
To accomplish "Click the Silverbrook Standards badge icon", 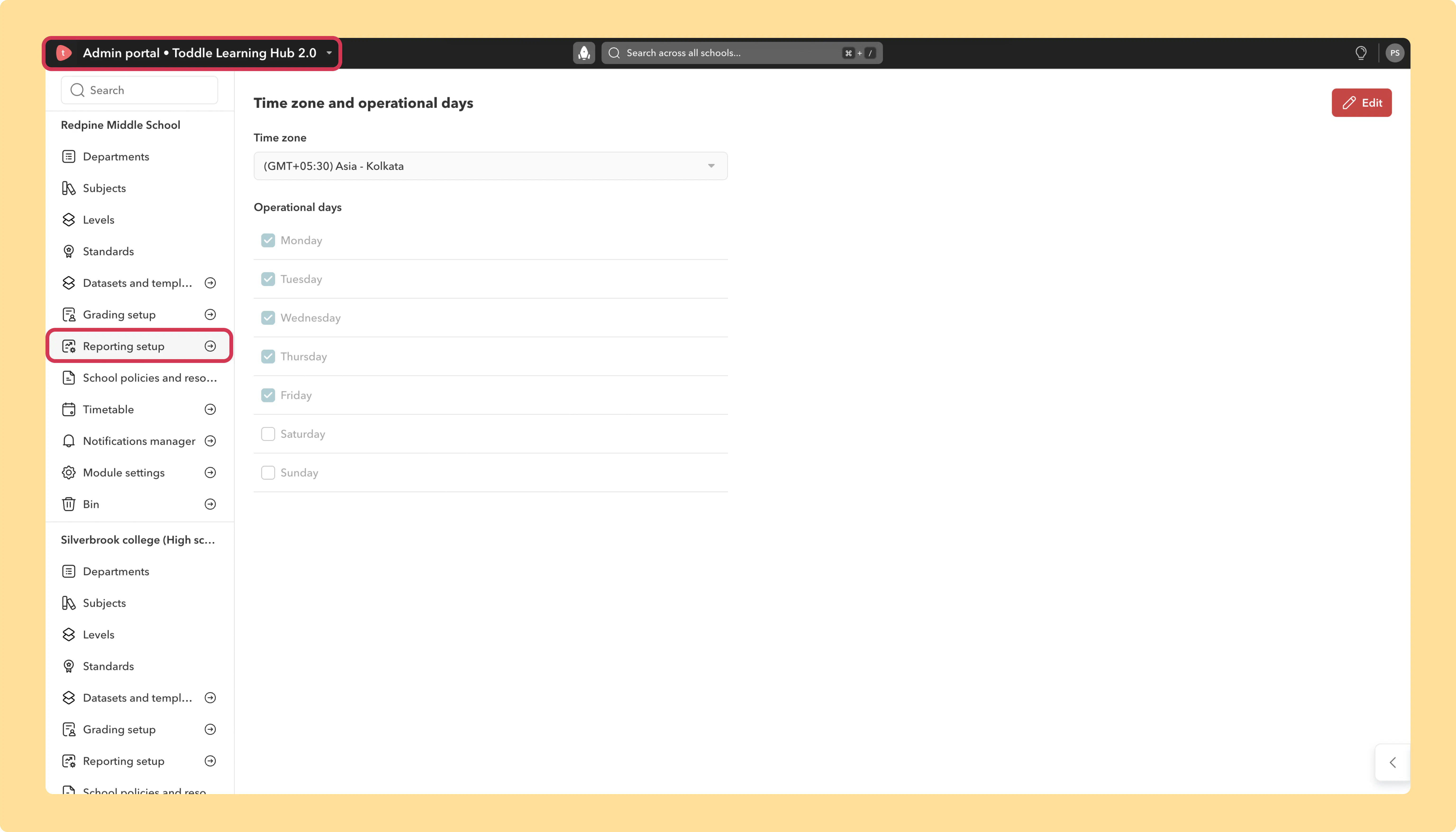I will coord(68,666).
